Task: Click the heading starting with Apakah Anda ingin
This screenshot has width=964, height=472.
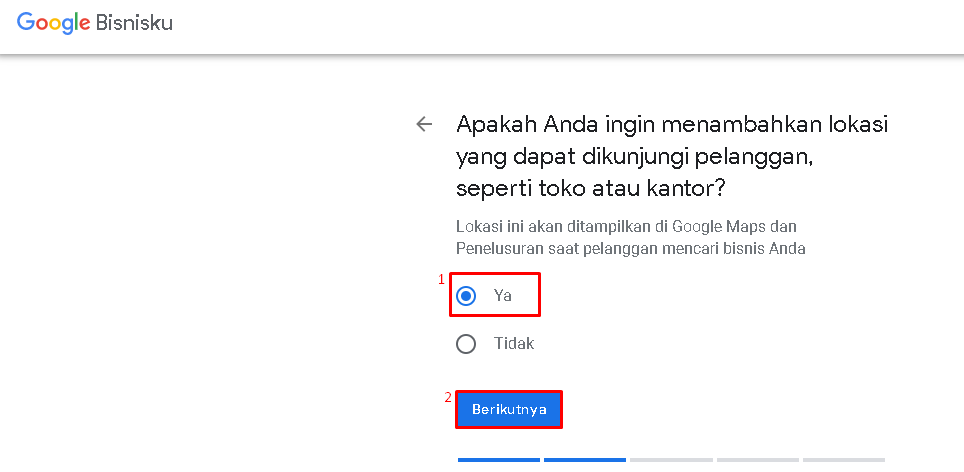Action: click(672, 157)
